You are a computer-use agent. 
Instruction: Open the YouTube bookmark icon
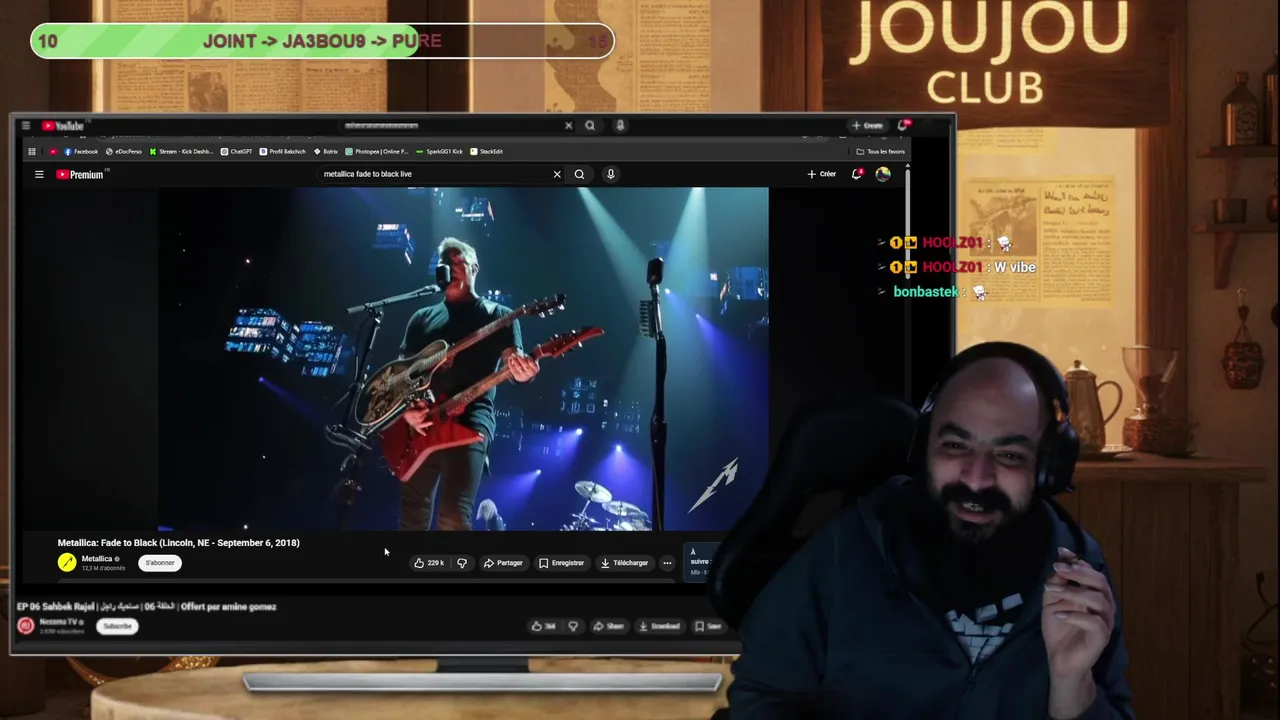point(53,152)
